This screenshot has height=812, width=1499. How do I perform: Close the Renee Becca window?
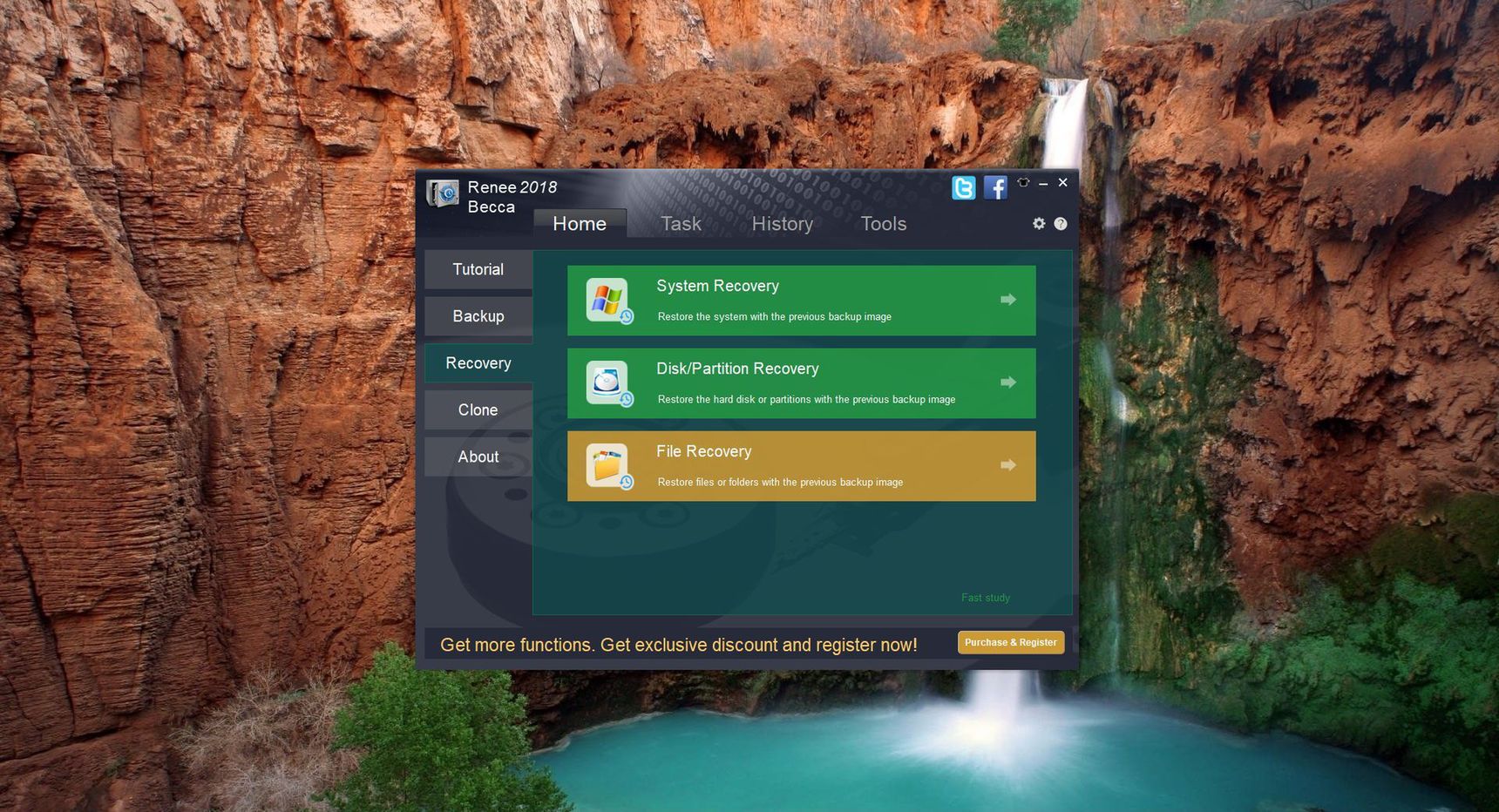coord(1063,182)
